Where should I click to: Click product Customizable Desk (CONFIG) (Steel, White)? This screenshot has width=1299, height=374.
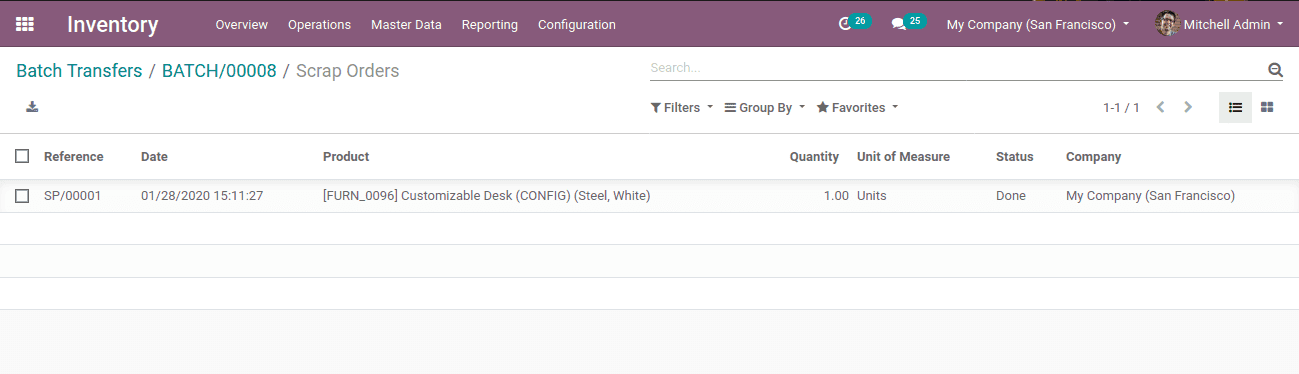pos(487,196)
